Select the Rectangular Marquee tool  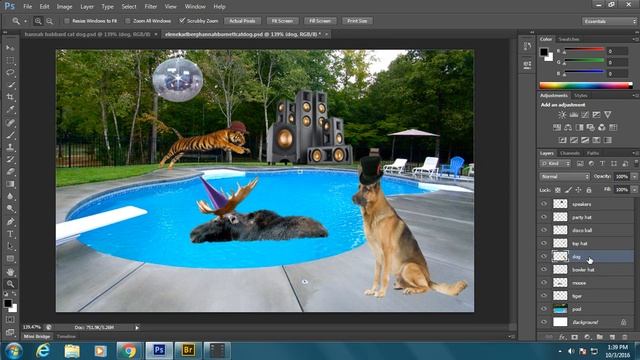pos(10,60)
